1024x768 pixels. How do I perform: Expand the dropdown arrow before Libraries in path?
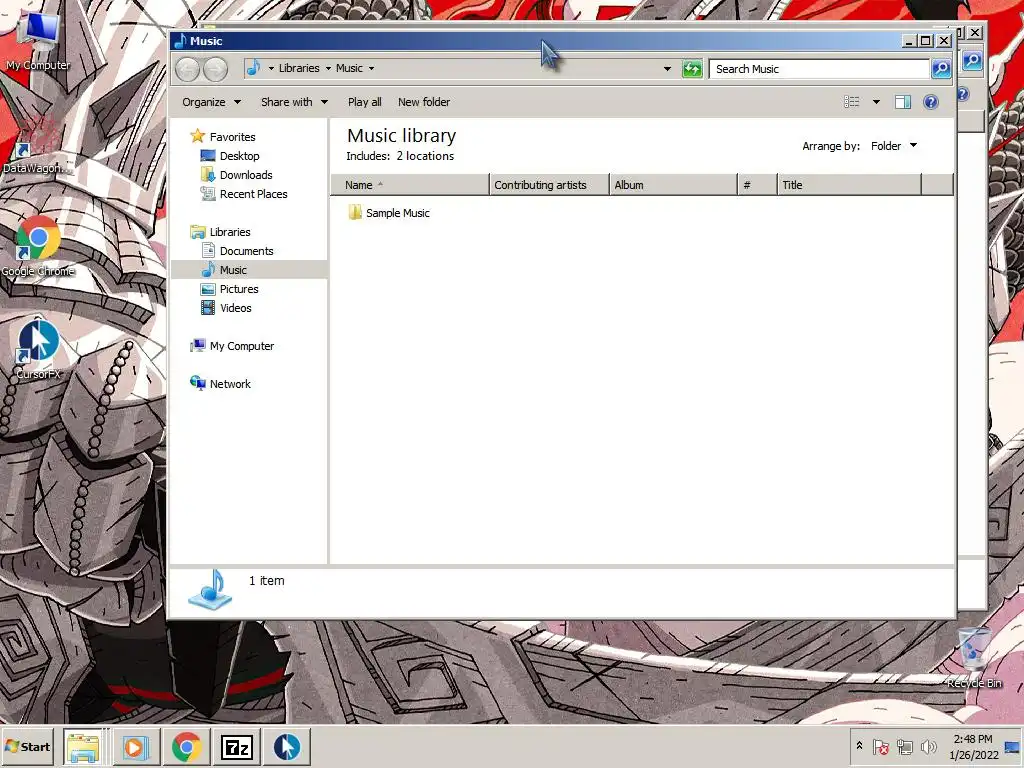coord(271,68)
